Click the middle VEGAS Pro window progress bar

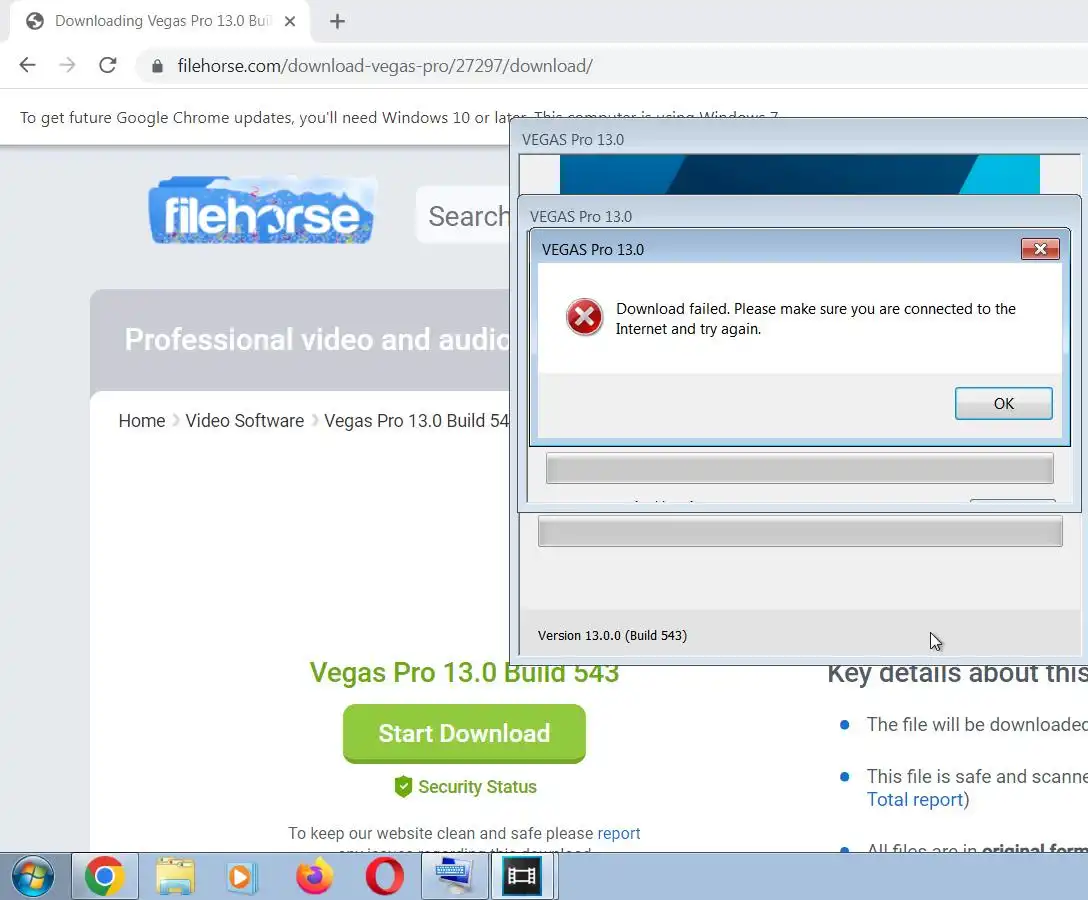pos(799,468)
